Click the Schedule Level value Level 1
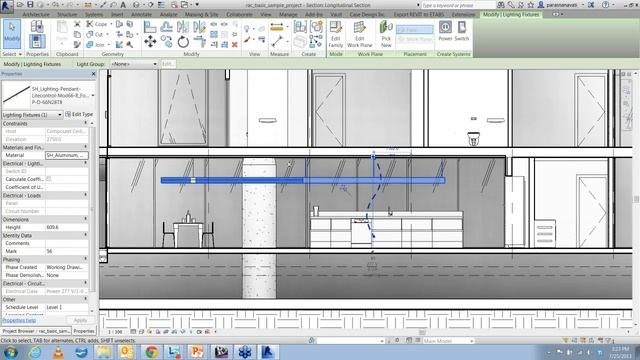The height and width of the screenshot is (360, 640). pos(66,307)
